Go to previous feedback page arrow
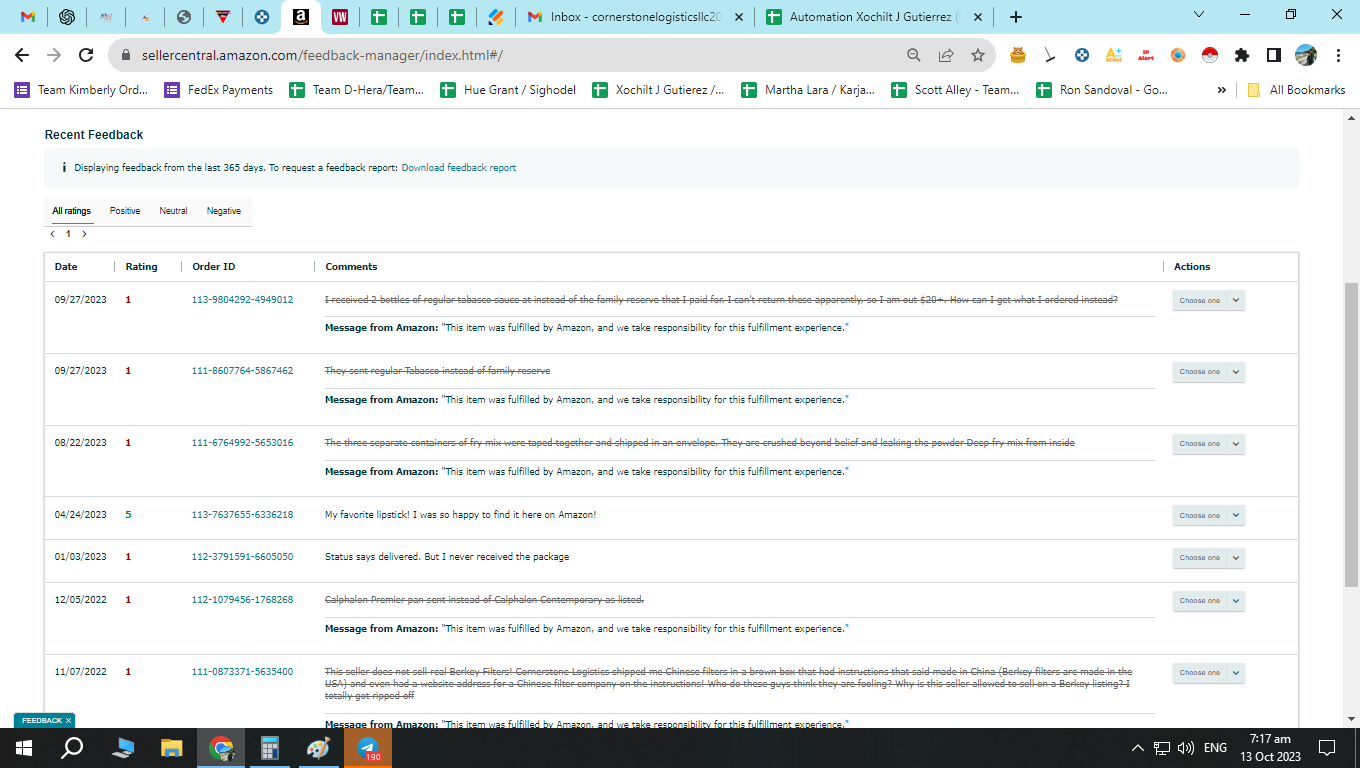 tap(53, 234)
